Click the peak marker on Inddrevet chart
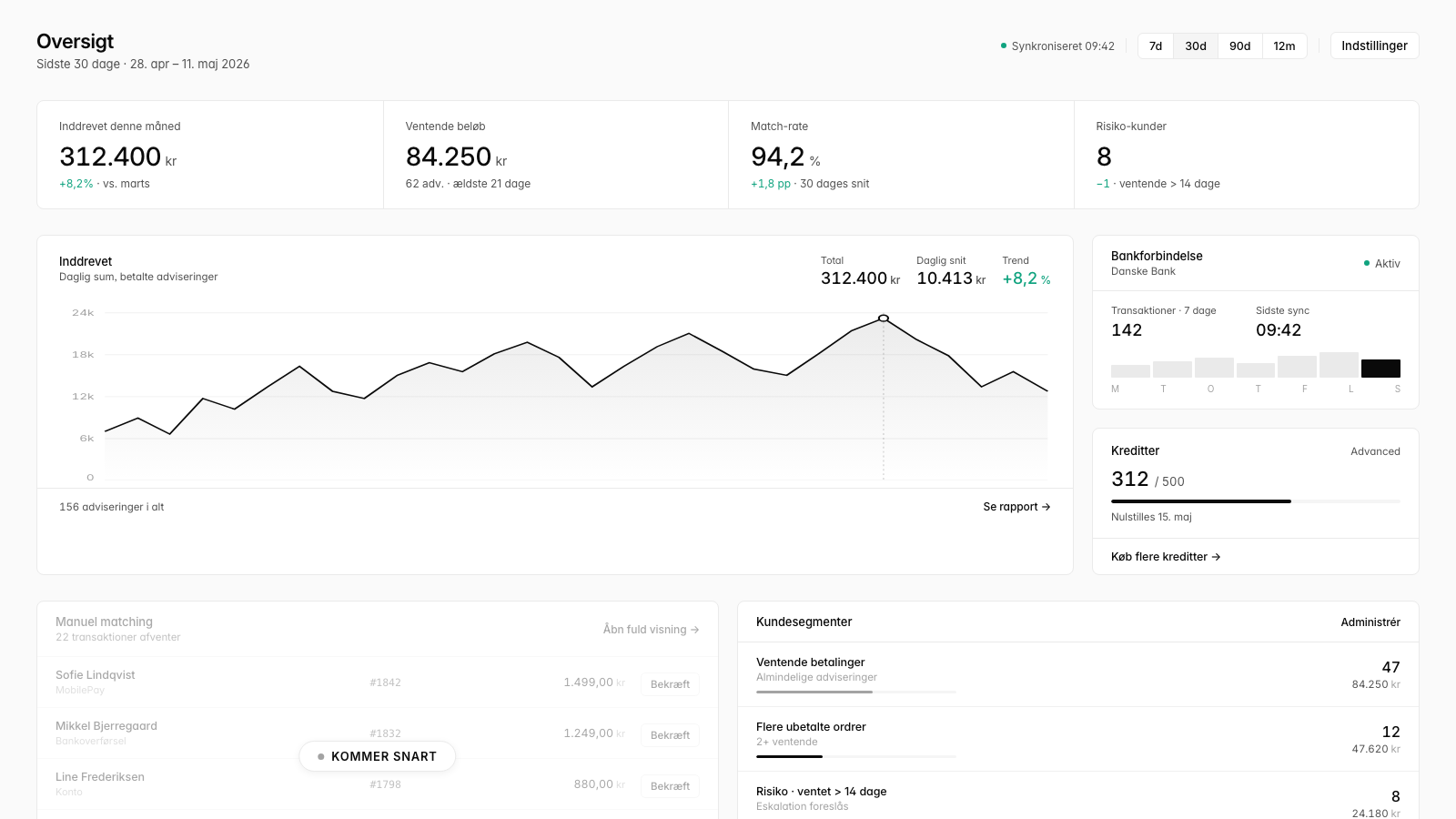 pyautogui.click(x=884, y=318)
